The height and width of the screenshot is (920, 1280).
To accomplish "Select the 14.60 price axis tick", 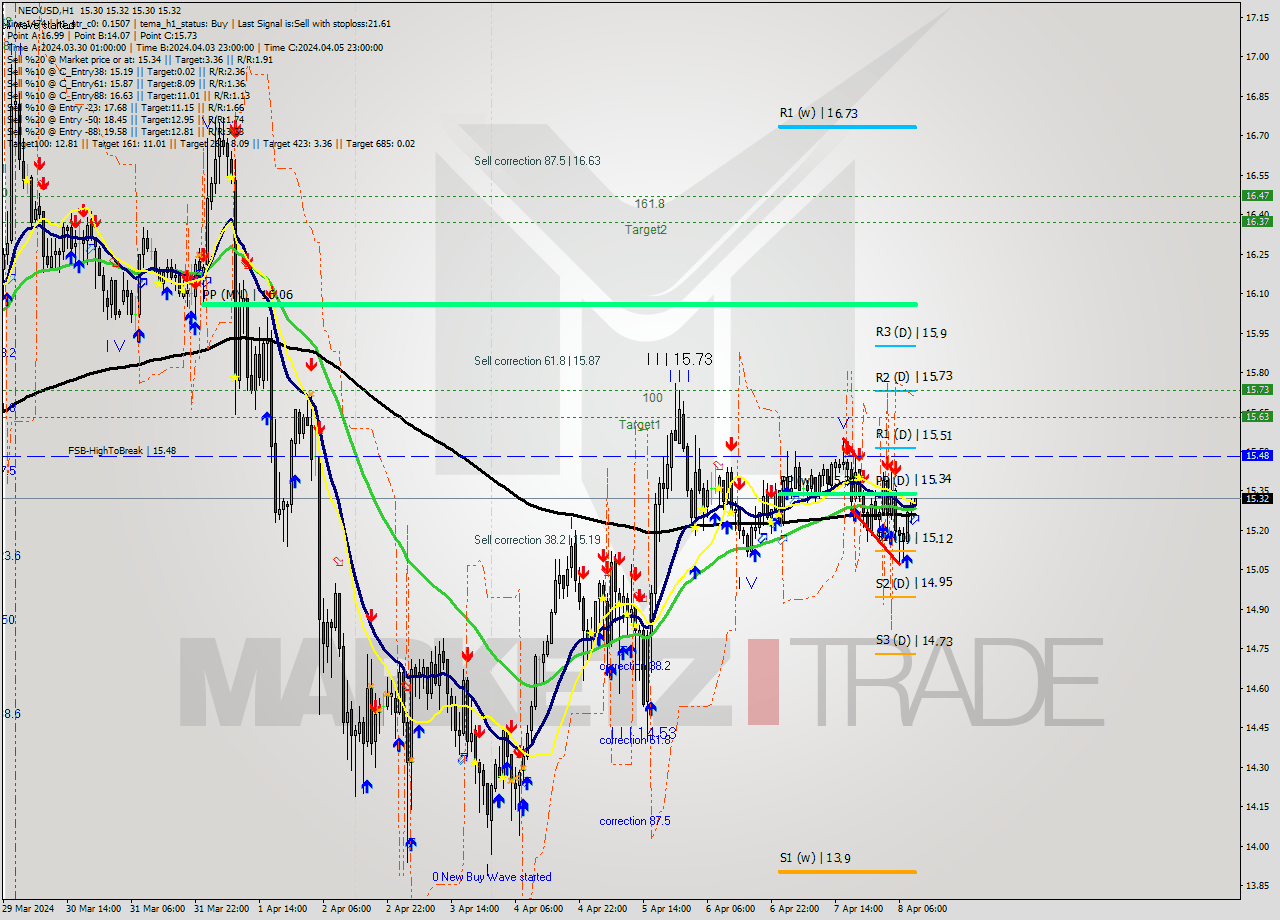I will 1257,688.
